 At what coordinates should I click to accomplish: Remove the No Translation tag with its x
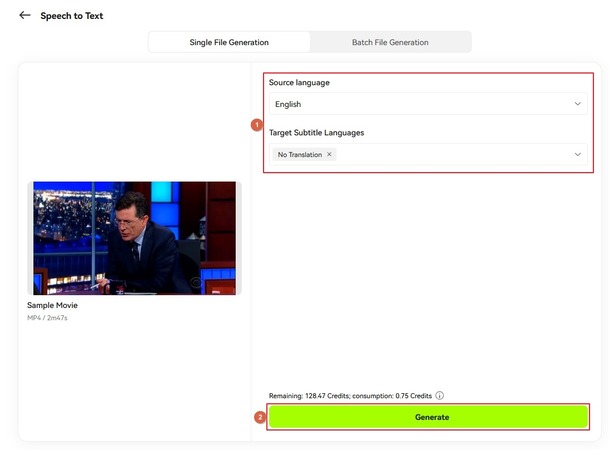pos(329,154)
